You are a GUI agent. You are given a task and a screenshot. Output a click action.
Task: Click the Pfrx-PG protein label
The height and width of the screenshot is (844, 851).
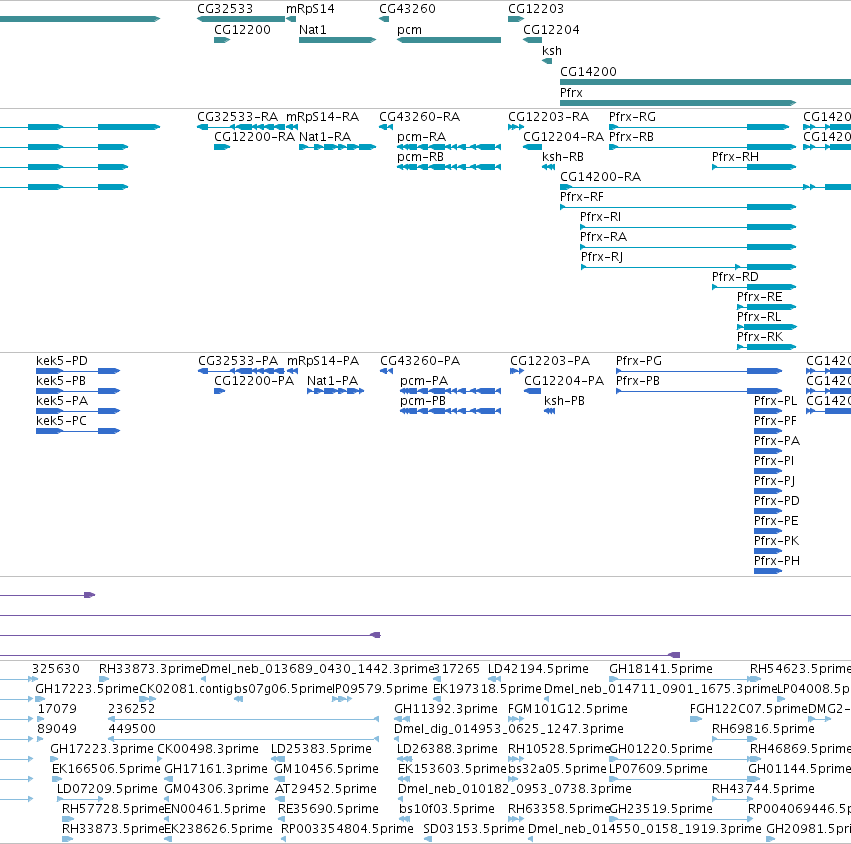click(x=639, y=361)
